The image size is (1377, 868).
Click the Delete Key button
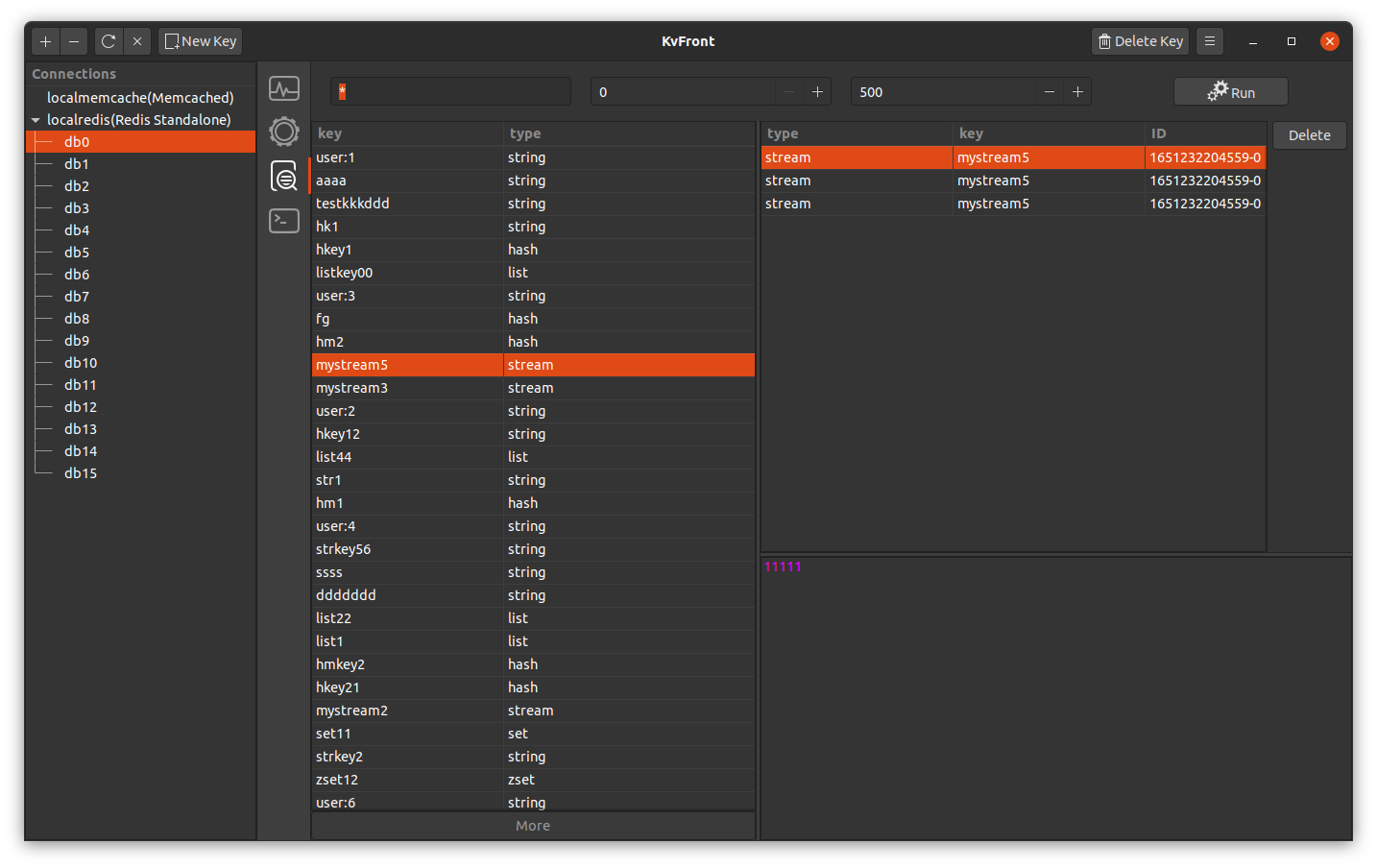tap(1141, 41)
